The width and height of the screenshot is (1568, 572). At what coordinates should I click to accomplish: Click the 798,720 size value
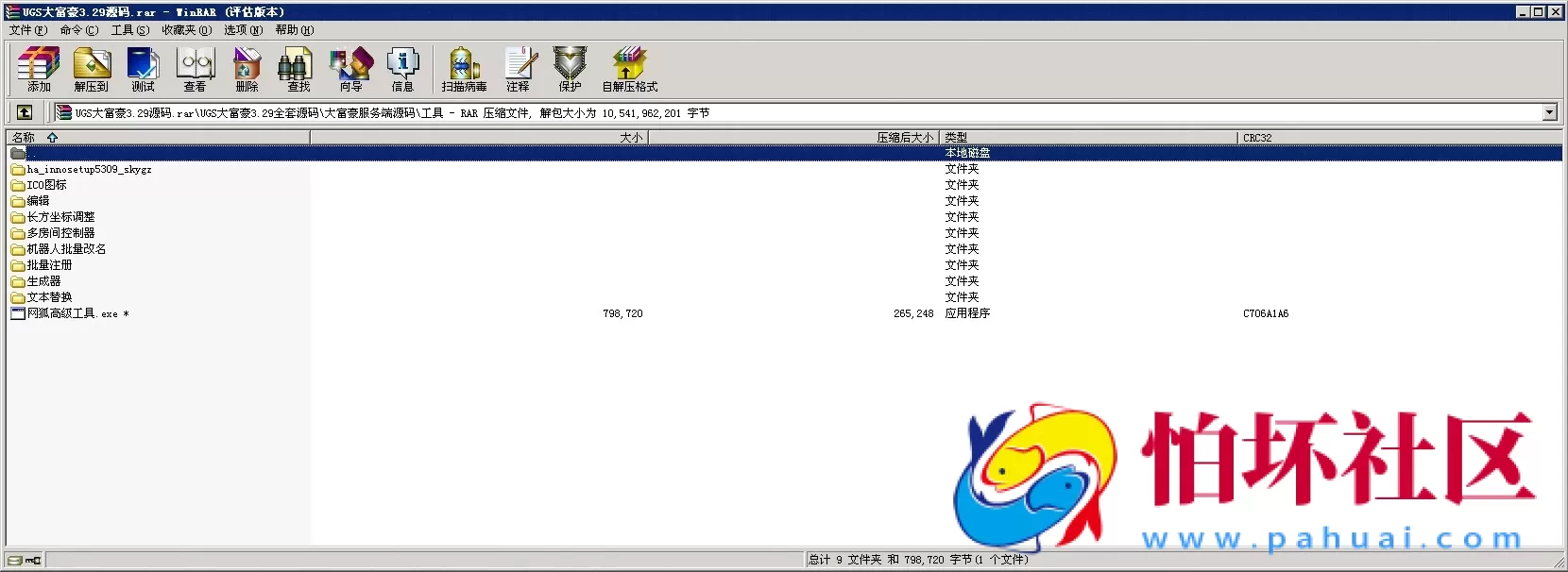(622, 313)
